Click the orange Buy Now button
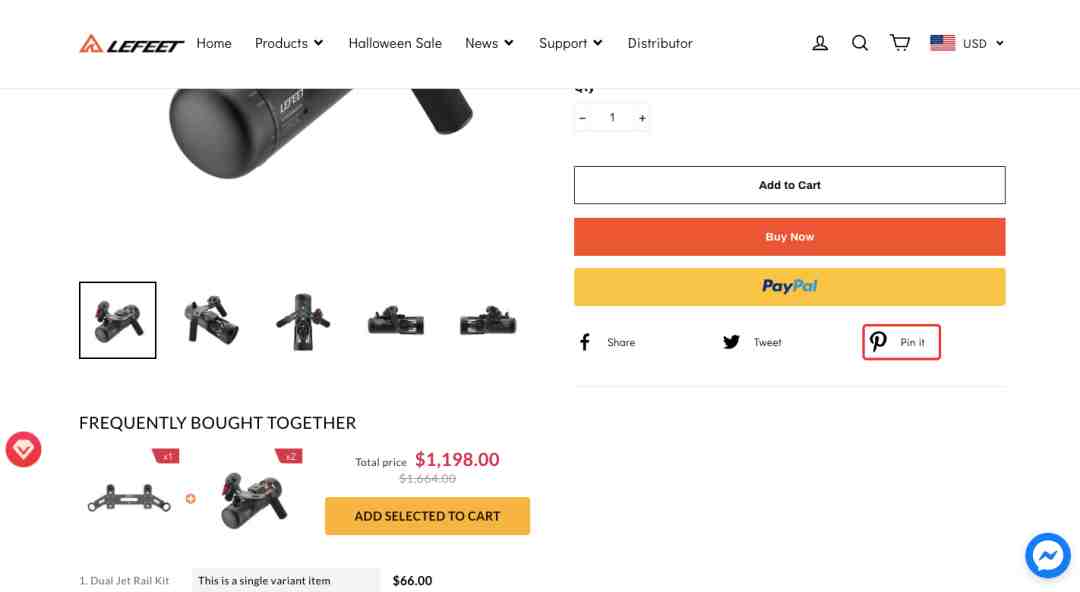1080x592 pixels. tap(789, 236)
